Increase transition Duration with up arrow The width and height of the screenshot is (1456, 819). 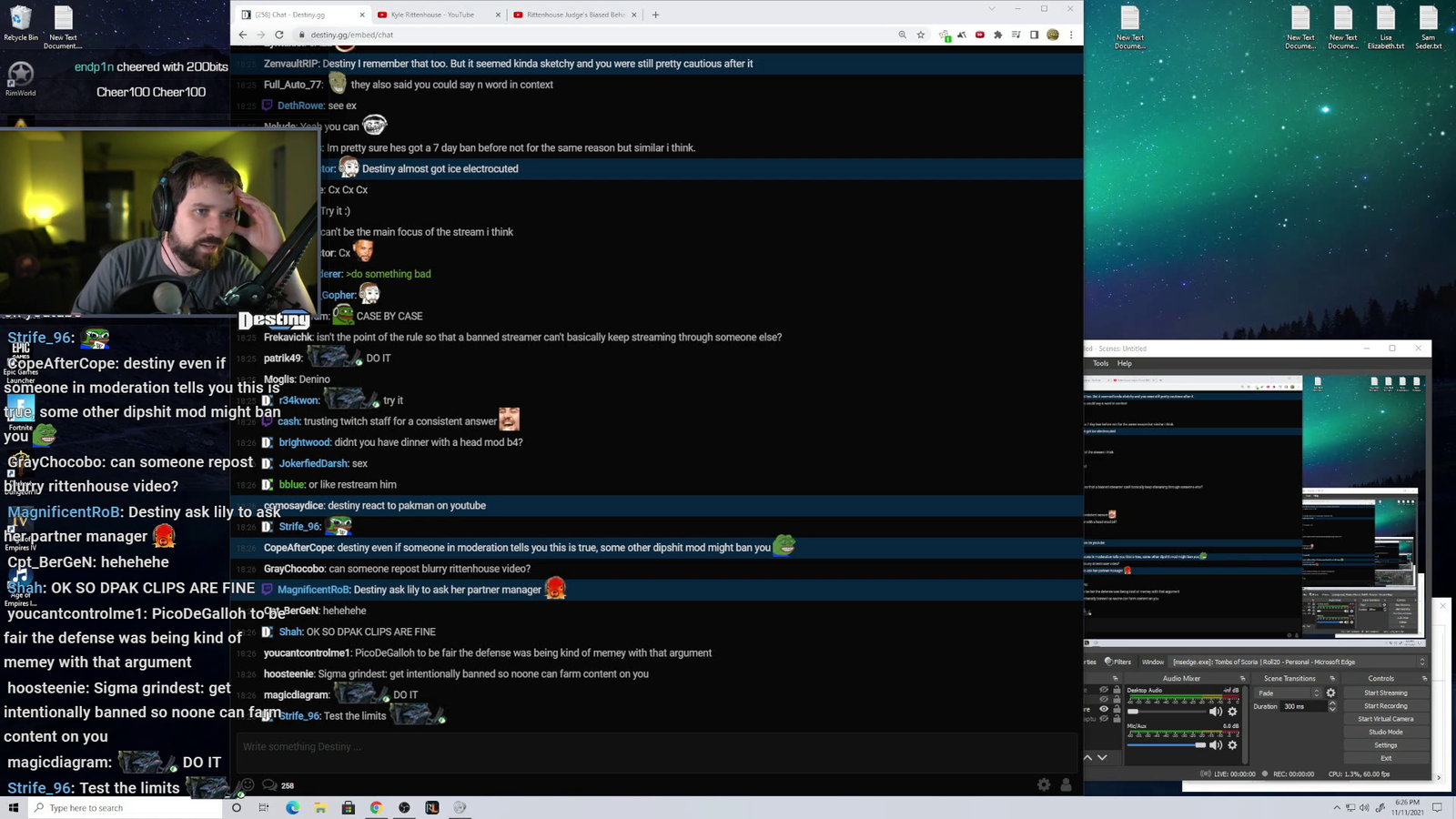(1332, 703)
